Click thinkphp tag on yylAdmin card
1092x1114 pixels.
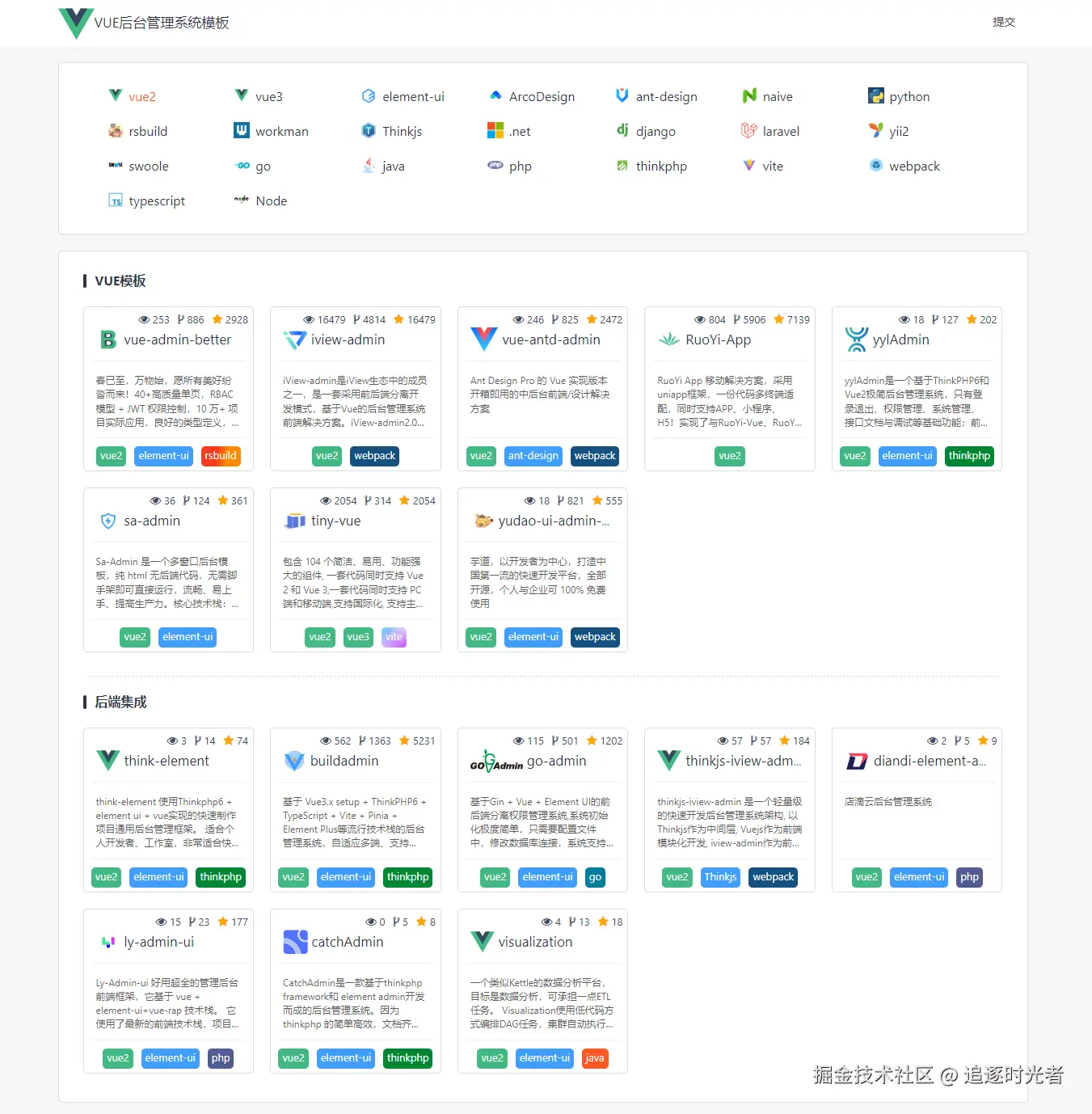pyautogui.click(x=969, y=456)
